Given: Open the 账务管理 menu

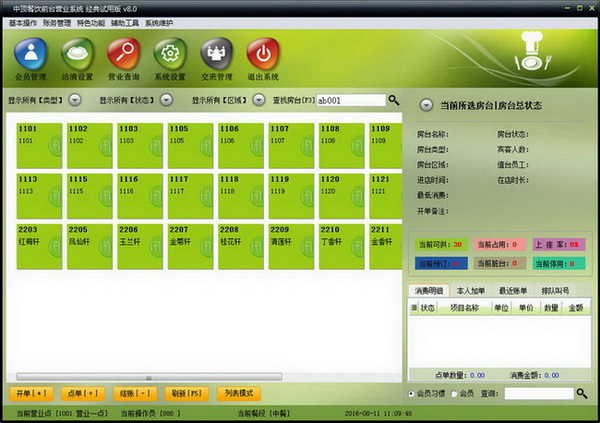Looking at the screenshot, I should (x=57, y=23).
